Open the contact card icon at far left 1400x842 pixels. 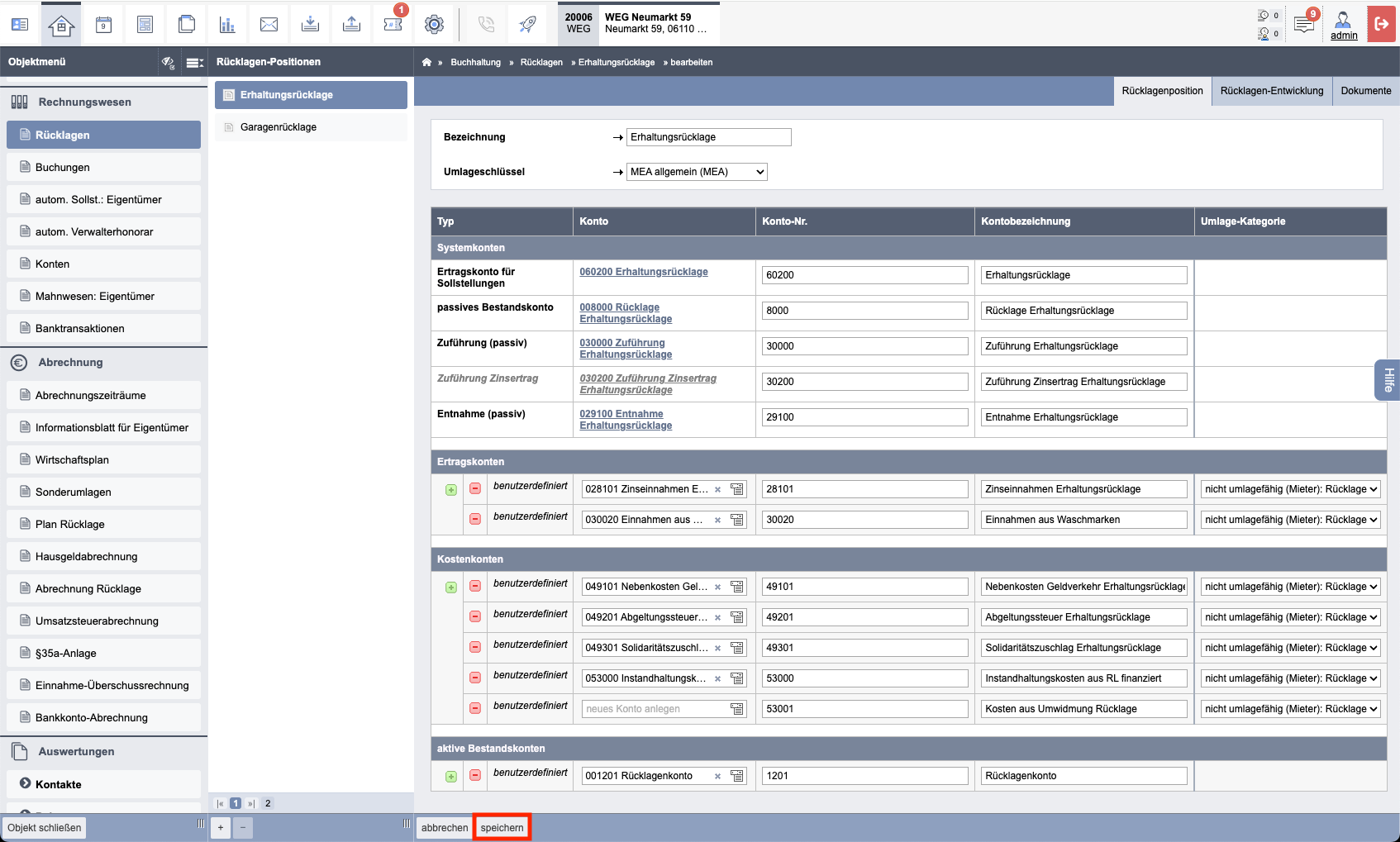click(x=20, y=25)
